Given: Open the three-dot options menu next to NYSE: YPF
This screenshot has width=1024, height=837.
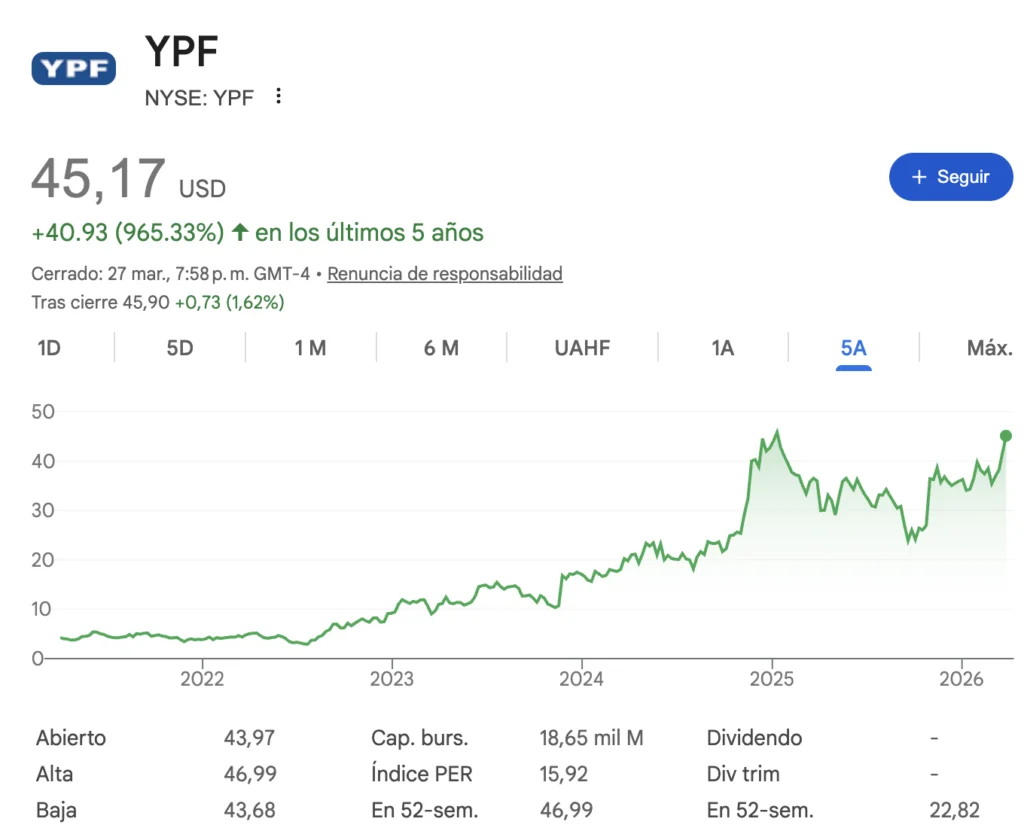Looking at the screenshot, I should (277, 96).
